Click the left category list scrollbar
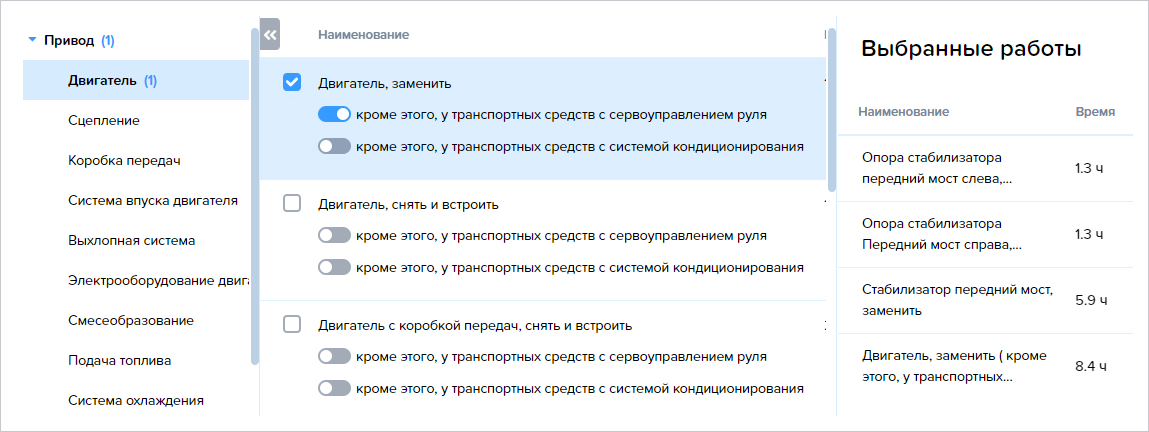This screenshot has width=1149, height=432. (x=254, y=196)
